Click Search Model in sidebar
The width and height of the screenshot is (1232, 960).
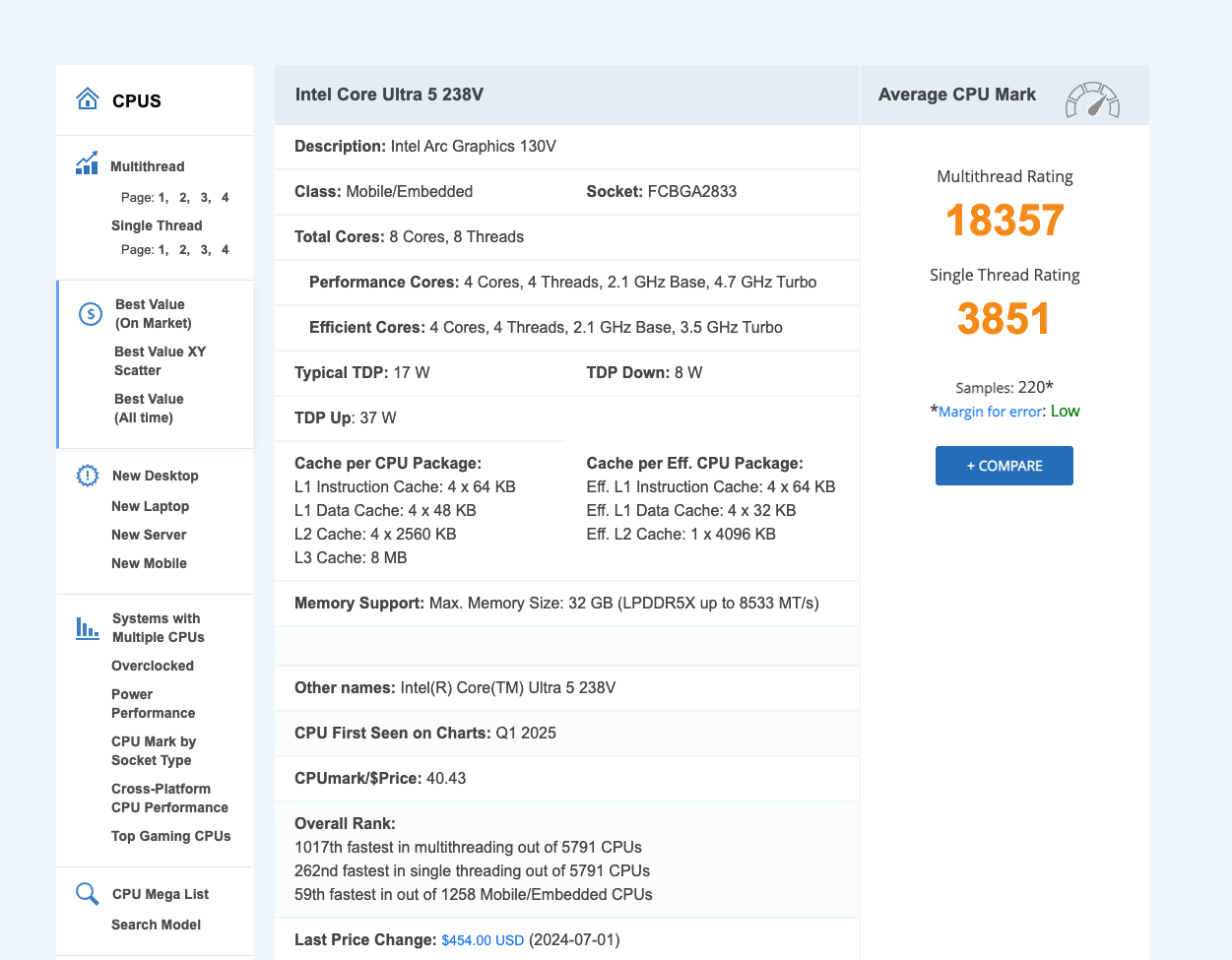pos(156,925)
